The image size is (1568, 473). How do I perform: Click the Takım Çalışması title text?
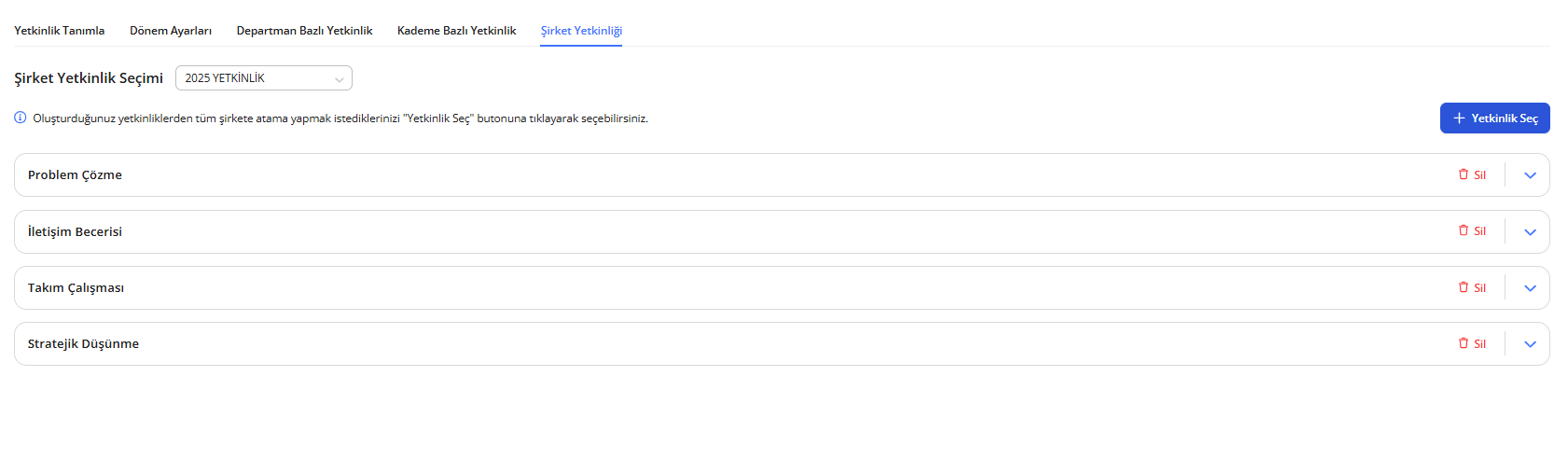76,288
